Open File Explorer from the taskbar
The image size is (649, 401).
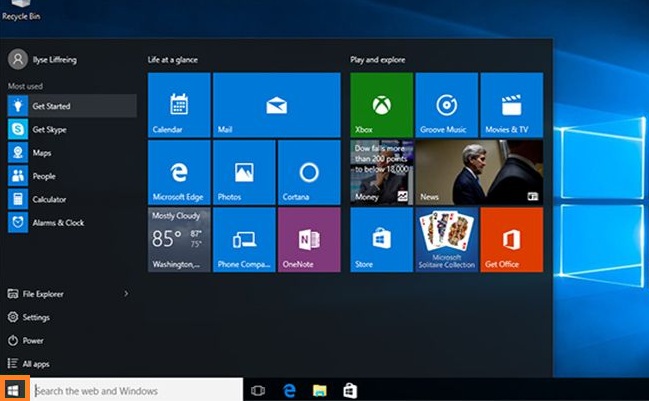(x=320, y=390)
